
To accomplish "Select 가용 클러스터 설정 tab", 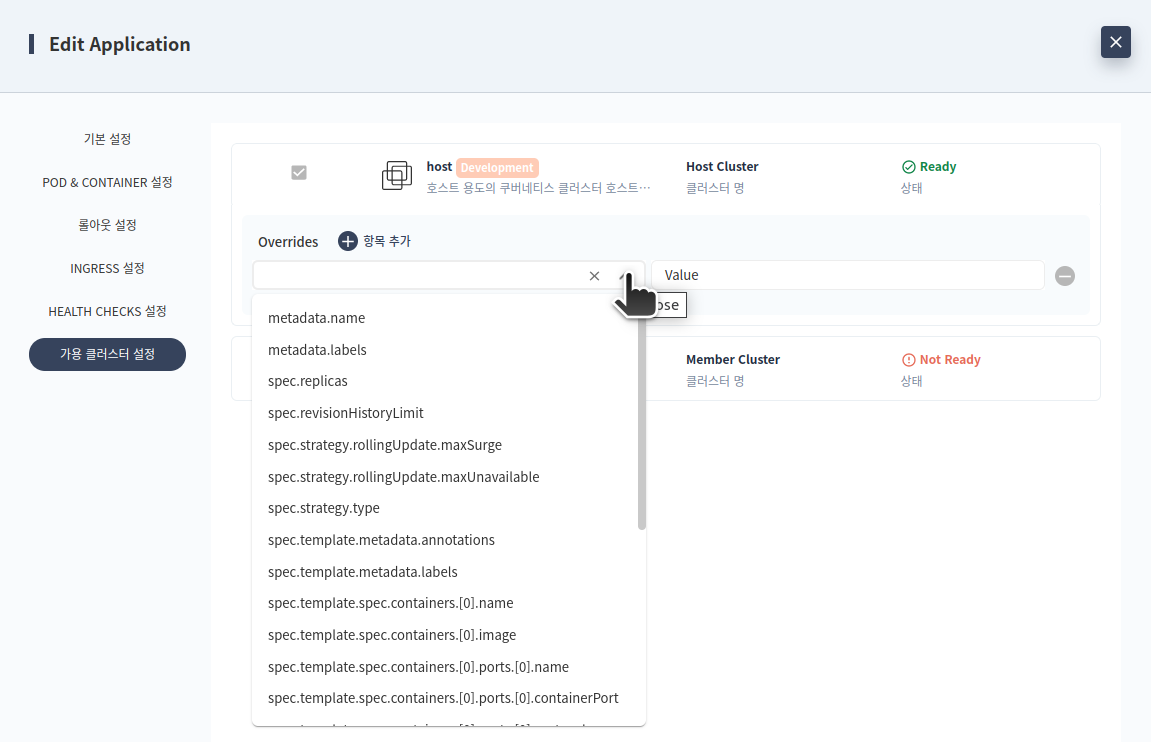I will 107,354.
